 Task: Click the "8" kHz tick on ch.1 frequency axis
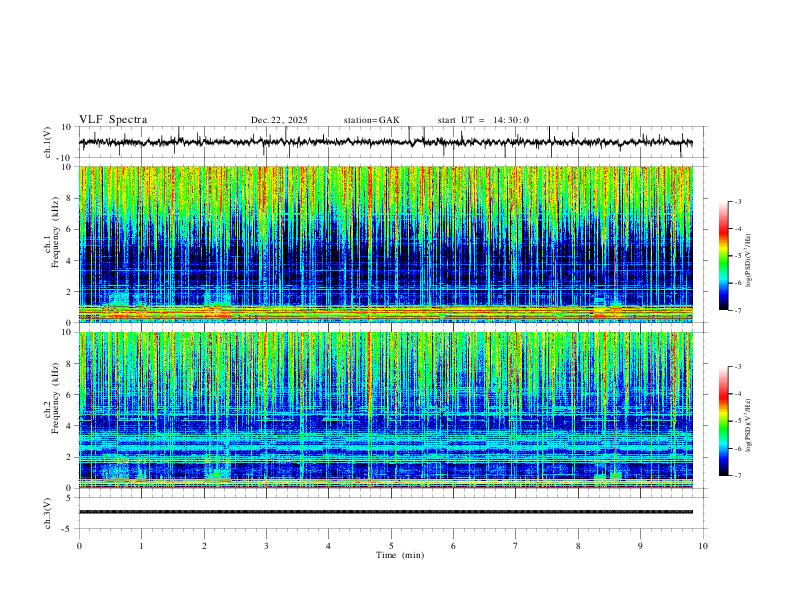(x=71, y=198)
